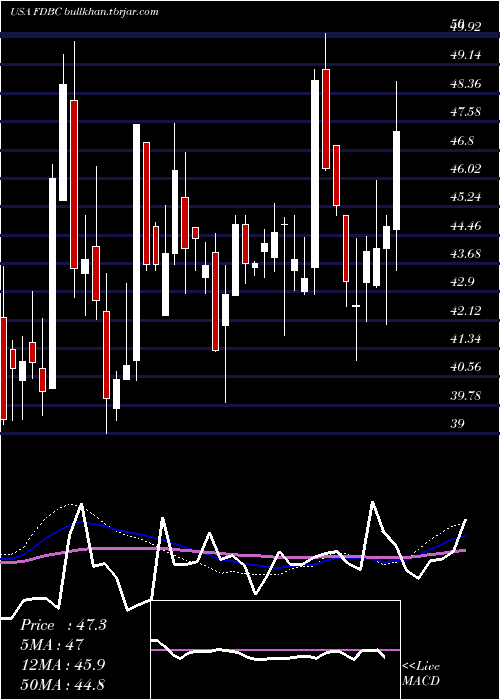This screenshot has height=700, width=500.
Task: Click the tallest red candlestick topping near 49.14
Action: 326,119
